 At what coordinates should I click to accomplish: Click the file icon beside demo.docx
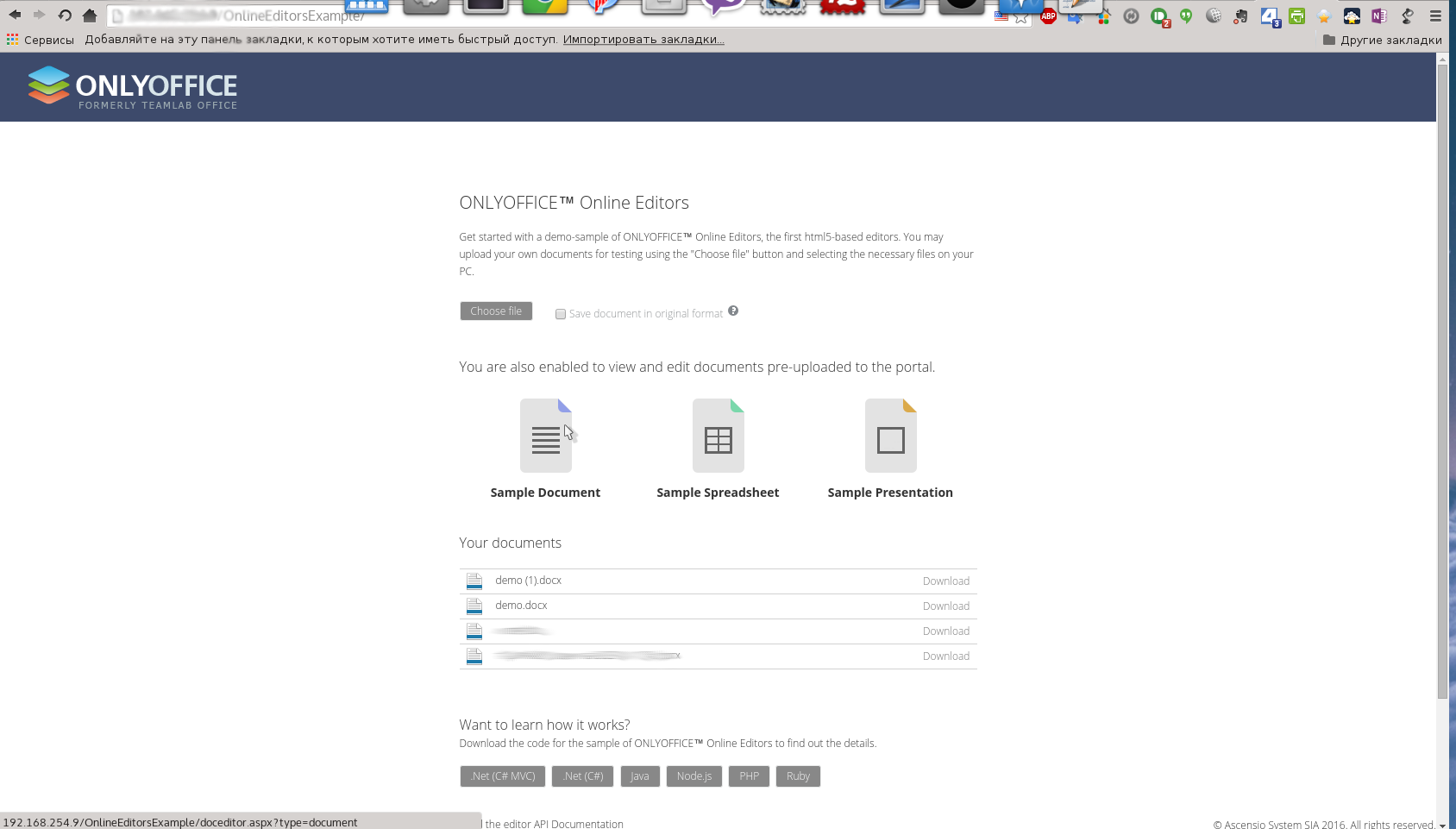[474, 606]
